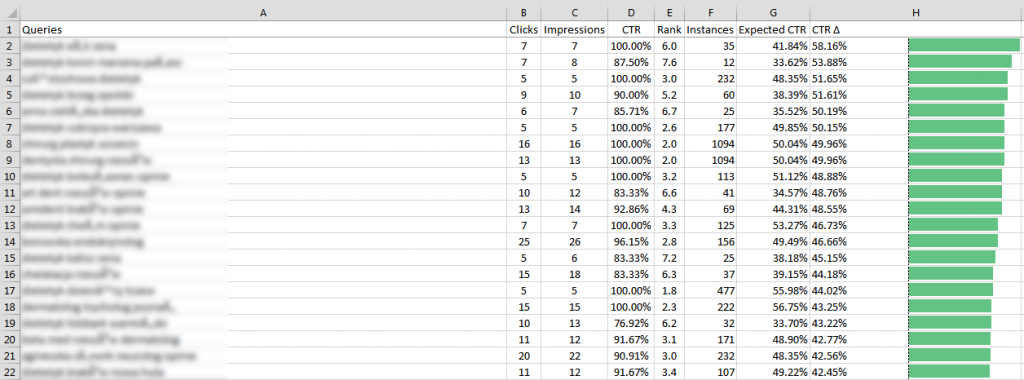
Task: Click the Instances value 113
Action: [x=725, y=176]
